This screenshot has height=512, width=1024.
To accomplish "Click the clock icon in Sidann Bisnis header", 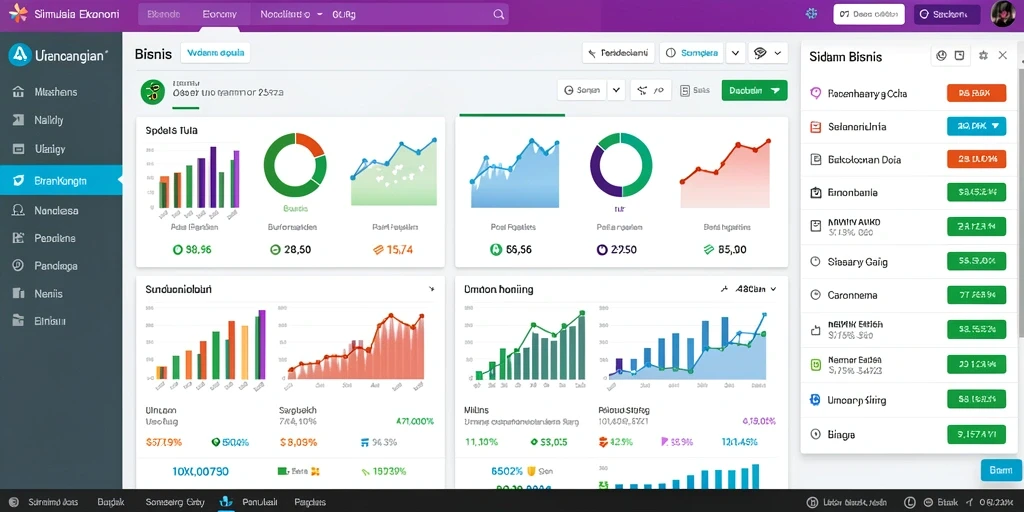I will click(941, 56).
